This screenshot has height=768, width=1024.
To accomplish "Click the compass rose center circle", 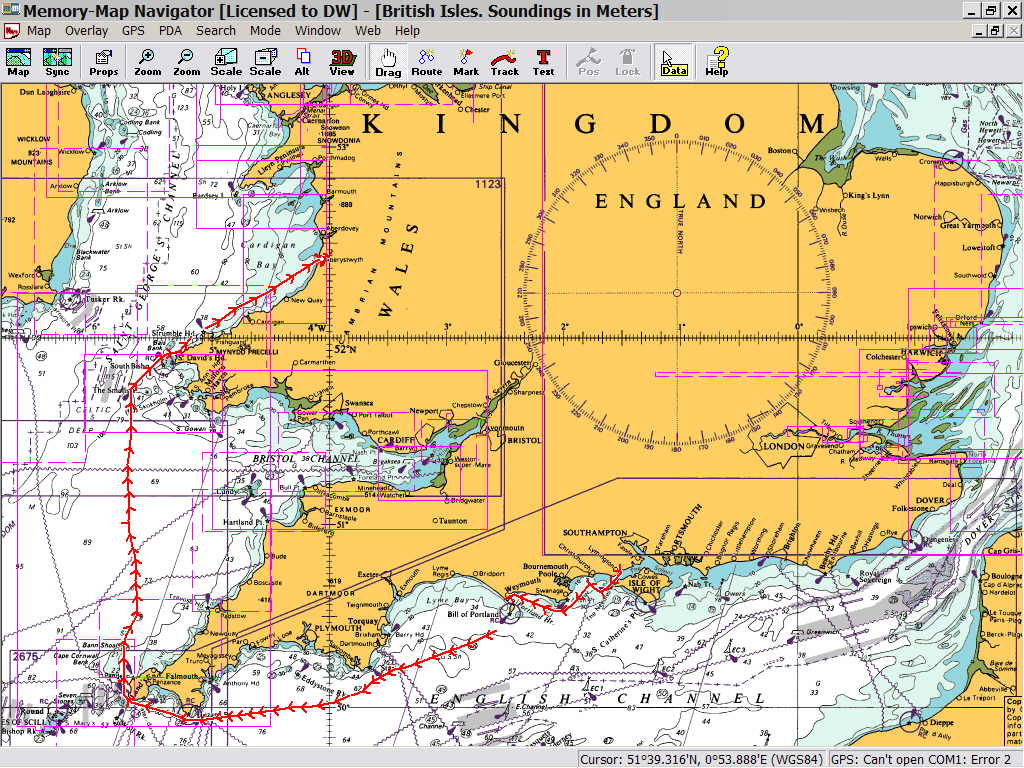I will tap(677, 293).
